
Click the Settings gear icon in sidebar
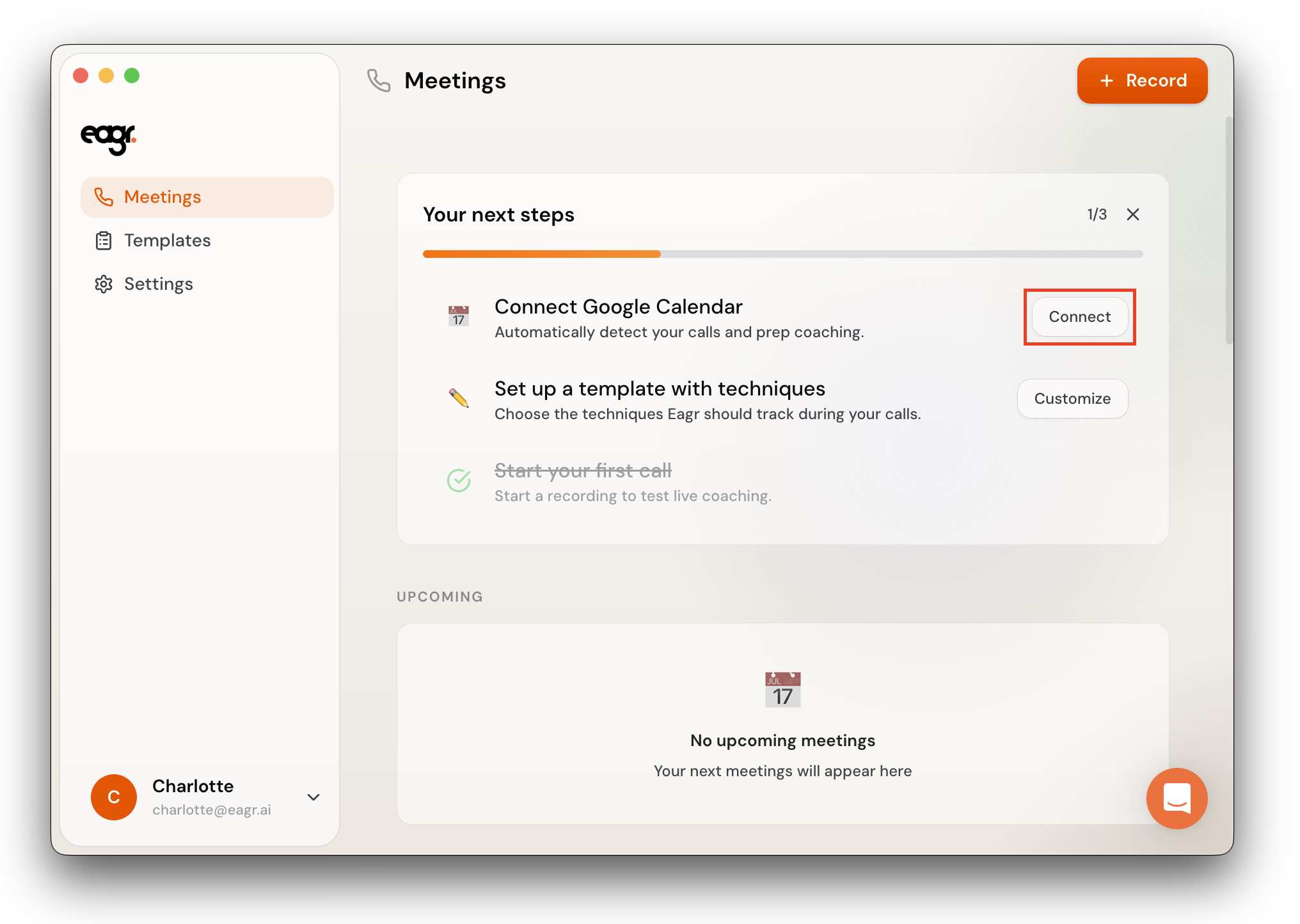104,284
